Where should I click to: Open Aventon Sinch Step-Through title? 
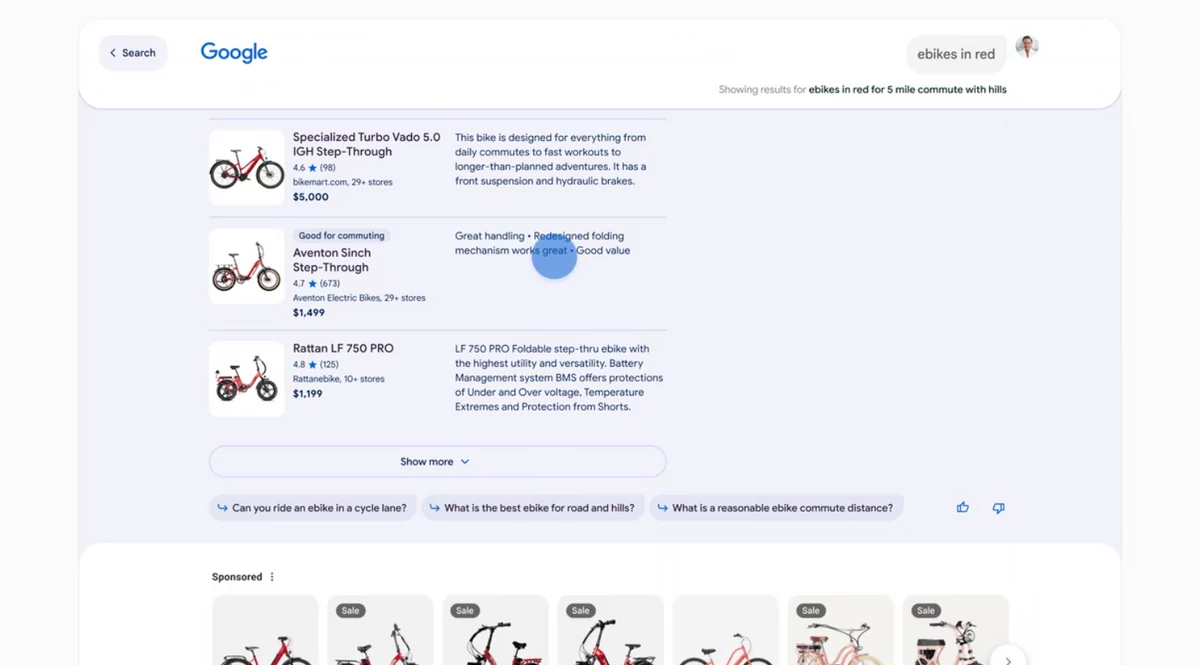(x=332, y=260)
